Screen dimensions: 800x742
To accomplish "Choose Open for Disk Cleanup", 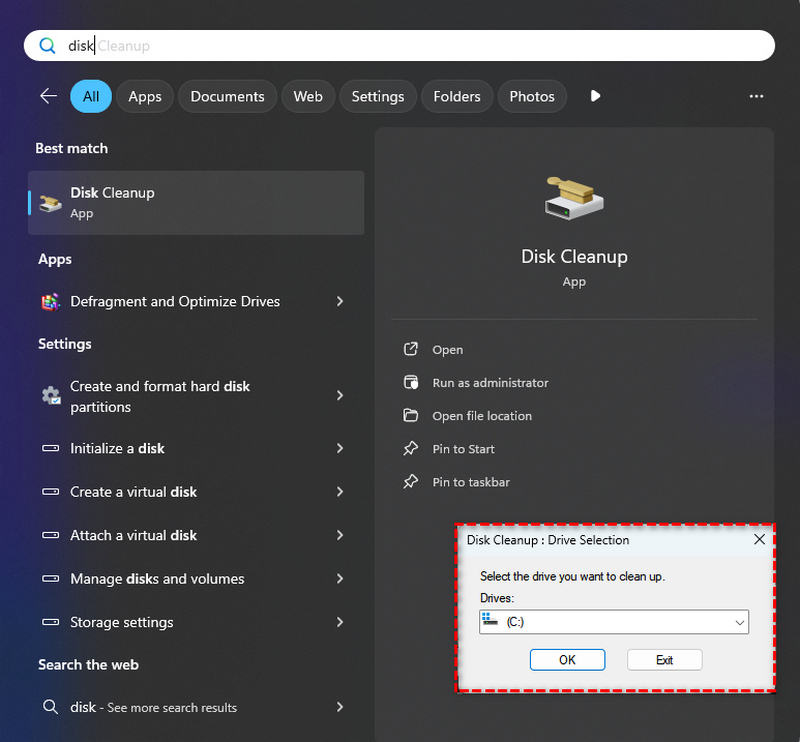I will coord(447,350).
